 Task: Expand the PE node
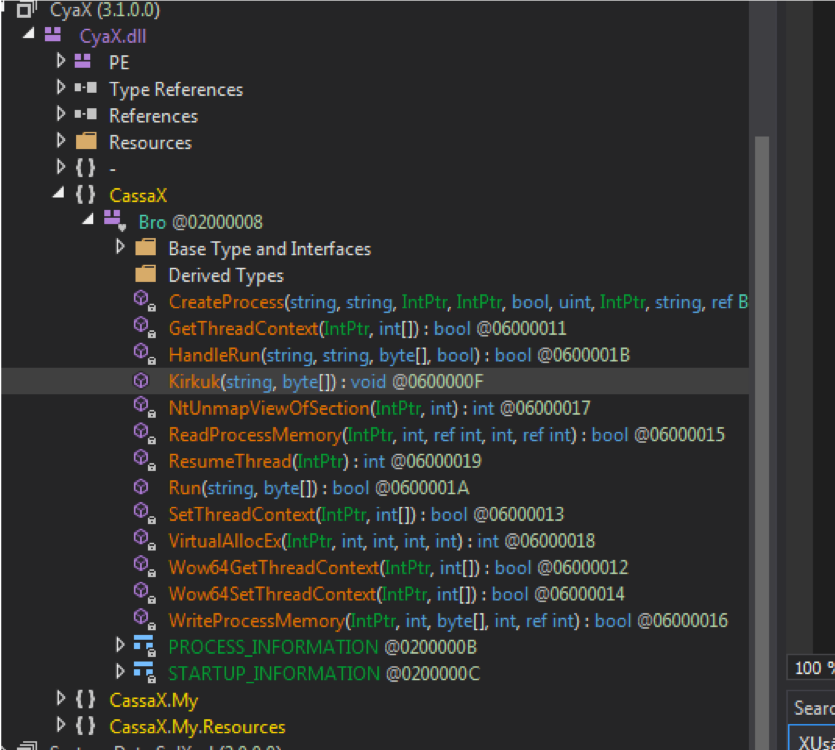(x=61, y=62)
